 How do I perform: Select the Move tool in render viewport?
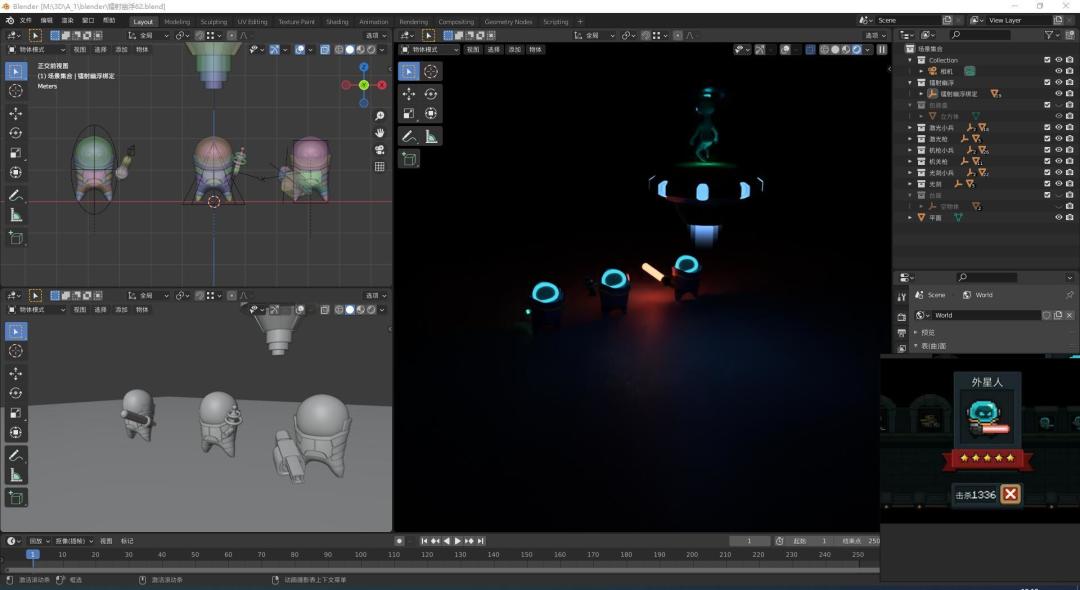click(408, 93)
